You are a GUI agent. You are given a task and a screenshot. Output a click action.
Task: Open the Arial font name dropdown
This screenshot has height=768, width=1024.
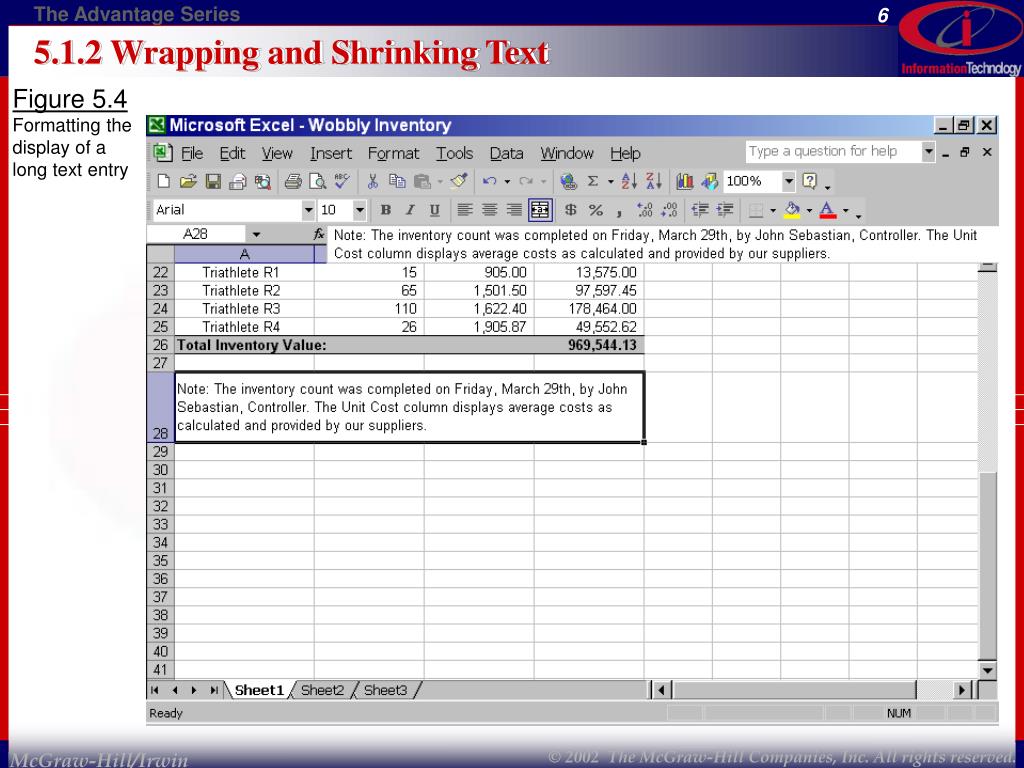(309, 210)
